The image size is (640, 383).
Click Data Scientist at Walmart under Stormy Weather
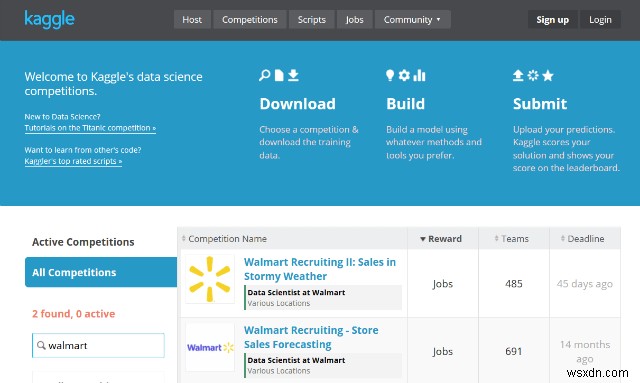click(296, 292)
